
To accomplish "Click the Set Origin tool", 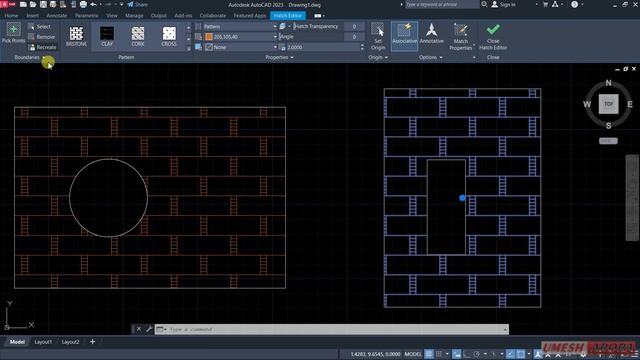I will point(378,36).
